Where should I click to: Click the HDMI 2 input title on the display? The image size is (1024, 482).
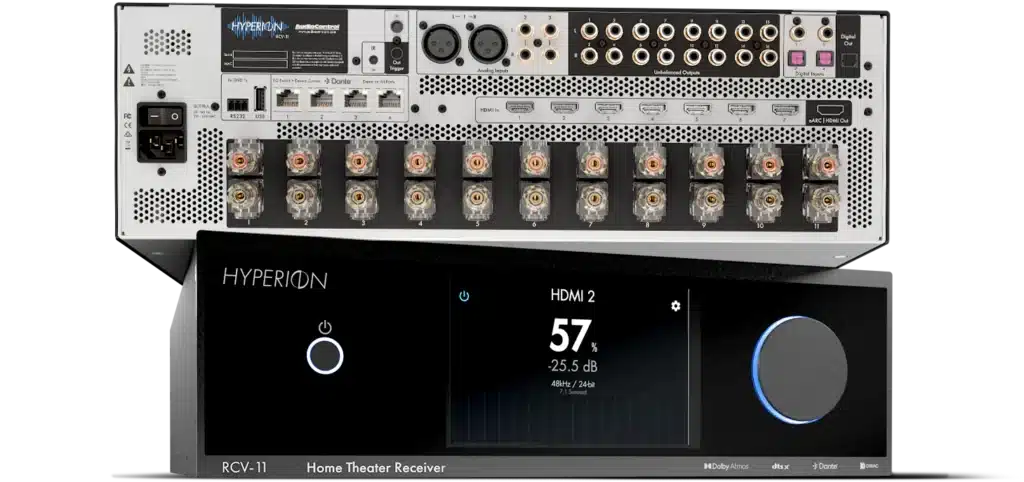click(x=573, y=297)
